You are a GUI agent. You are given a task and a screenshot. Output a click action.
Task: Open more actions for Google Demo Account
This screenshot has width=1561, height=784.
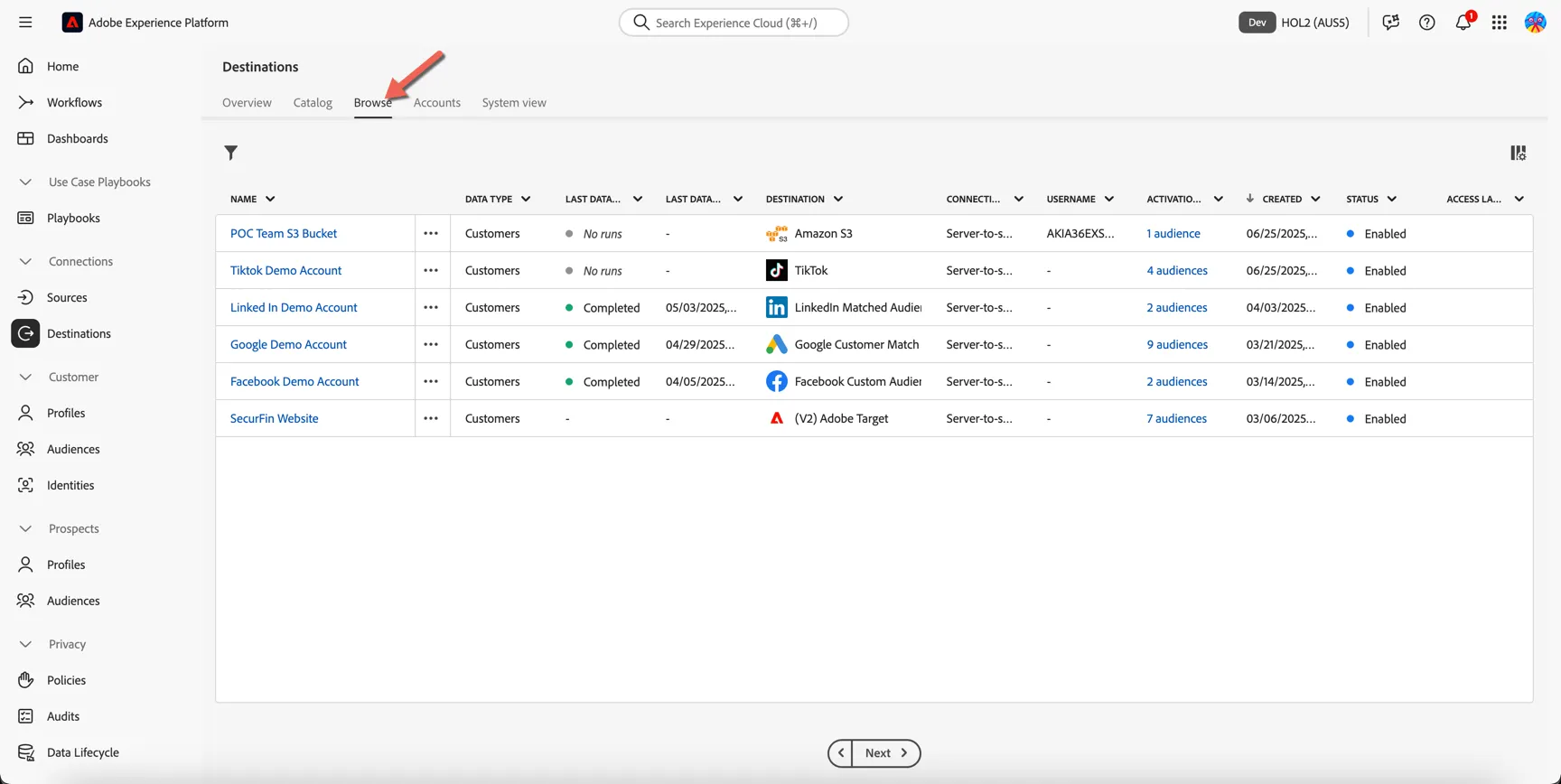point(431,344)
